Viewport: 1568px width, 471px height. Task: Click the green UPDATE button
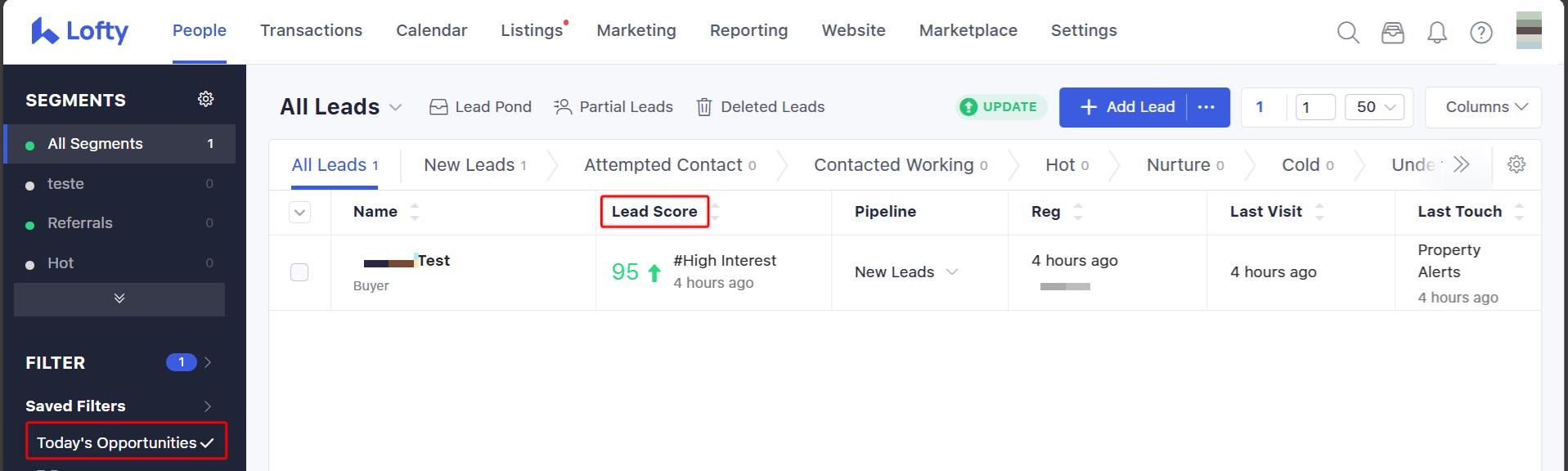pos(1000,106)
